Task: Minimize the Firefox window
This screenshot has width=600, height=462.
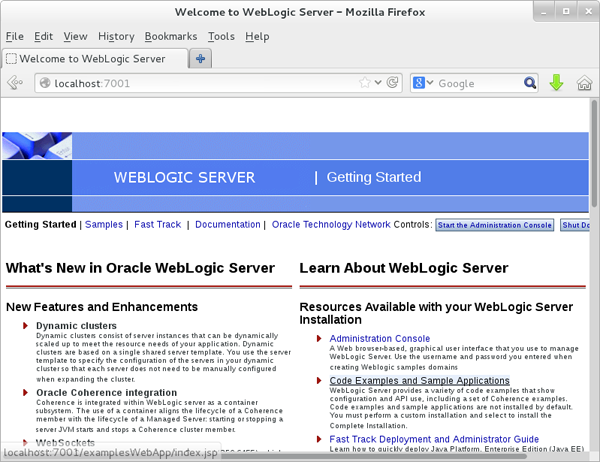Action: (x=544, y=12)
